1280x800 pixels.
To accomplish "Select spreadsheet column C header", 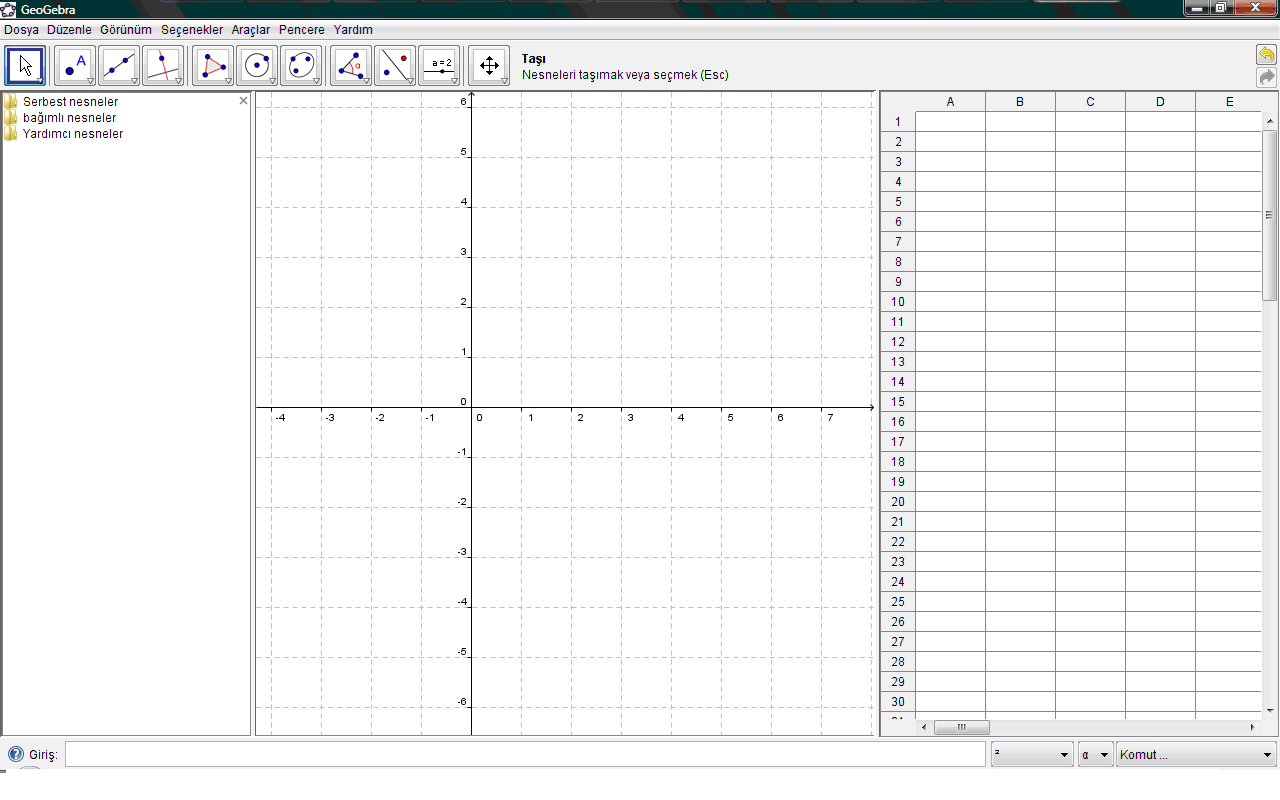I will pos(1090,102).
